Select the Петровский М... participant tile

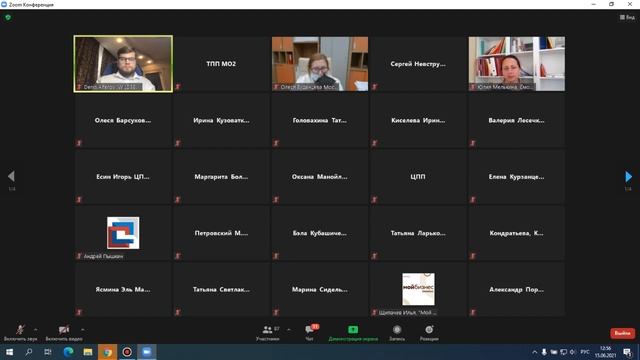(221, 233)
